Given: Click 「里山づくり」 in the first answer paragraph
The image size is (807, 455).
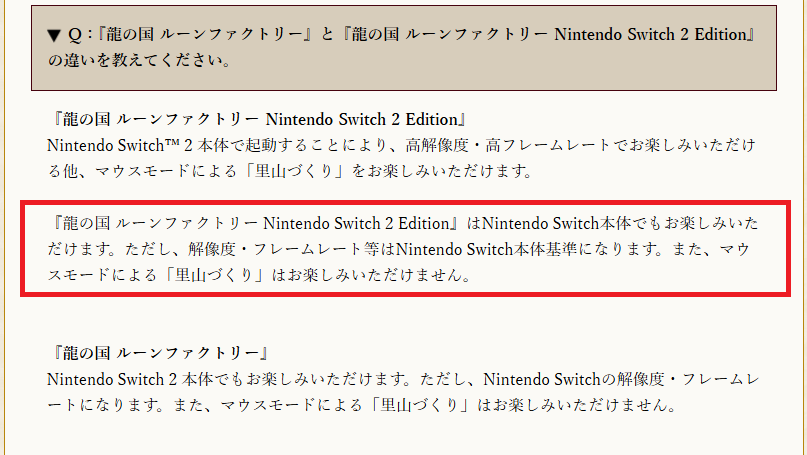Looking at the screenshot, I should pos(295,171).
